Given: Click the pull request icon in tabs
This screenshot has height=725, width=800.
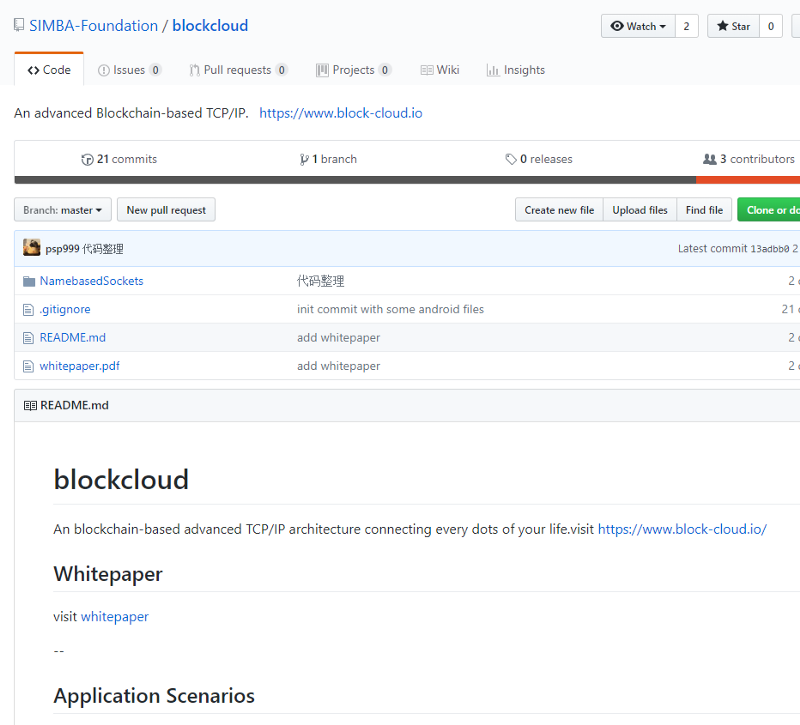Looking at the screenshot, I should [194, 70].
